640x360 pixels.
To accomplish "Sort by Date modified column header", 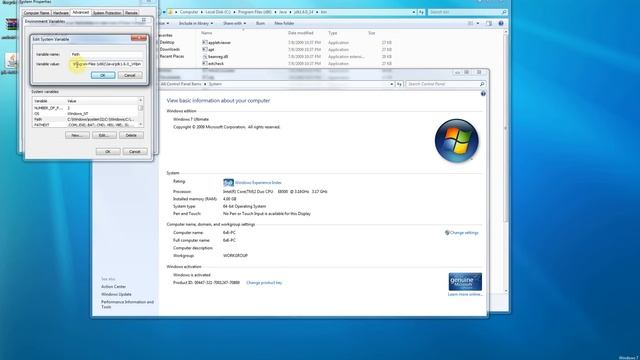I will tap(300, 33).
